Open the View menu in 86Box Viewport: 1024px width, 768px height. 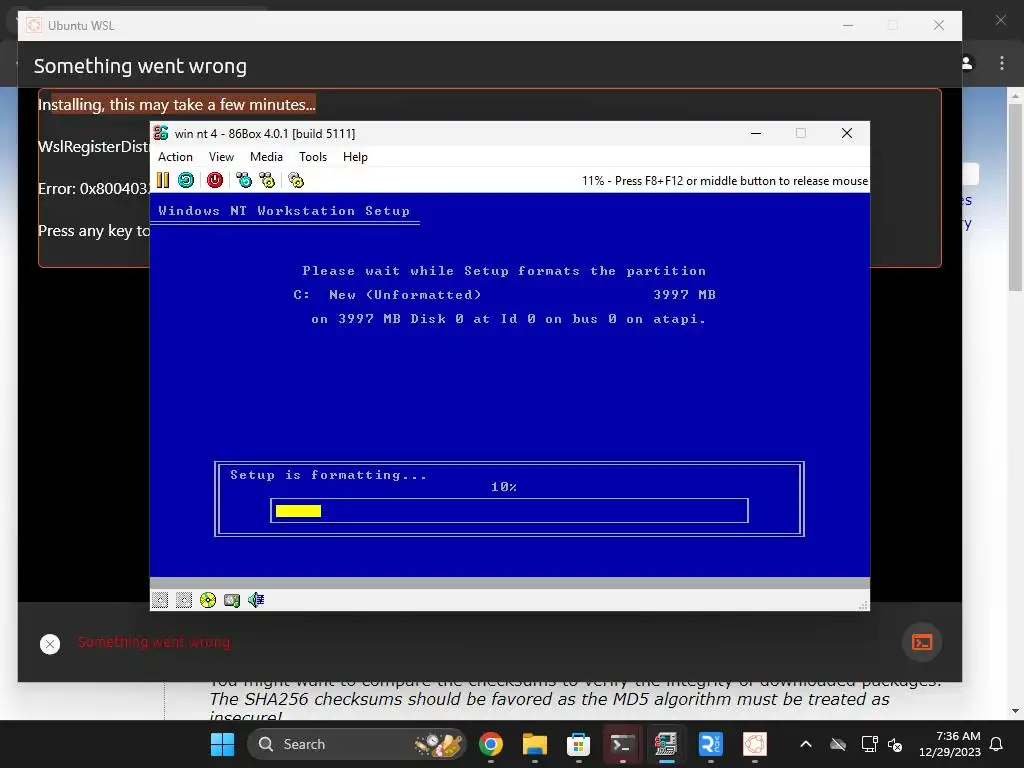coord(221,157)
